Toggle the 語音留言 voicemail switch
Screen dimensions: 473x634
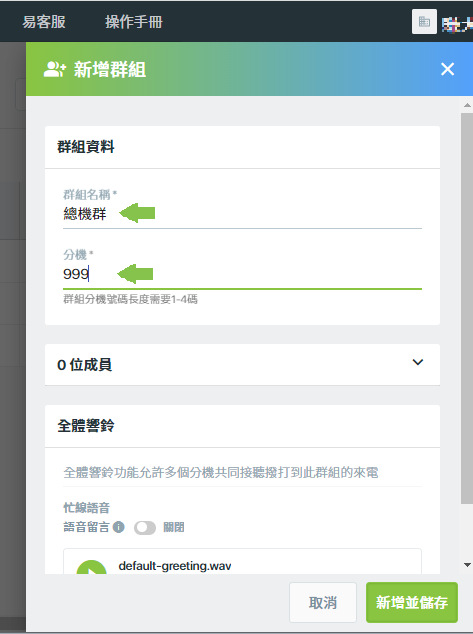(x=145, y=527)
